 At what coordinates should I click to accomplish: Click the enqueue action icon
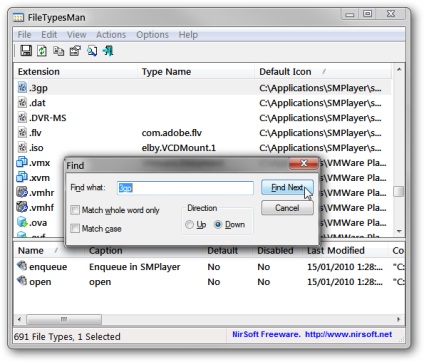[x=22, y=266]
